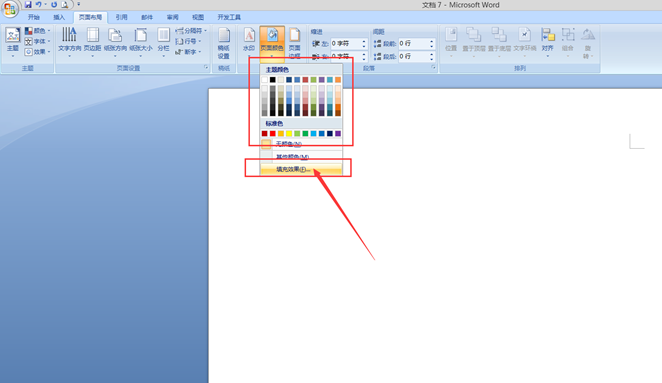
Task: Switch to the 开发工具 tab
Action: click(x=229, y=17)
